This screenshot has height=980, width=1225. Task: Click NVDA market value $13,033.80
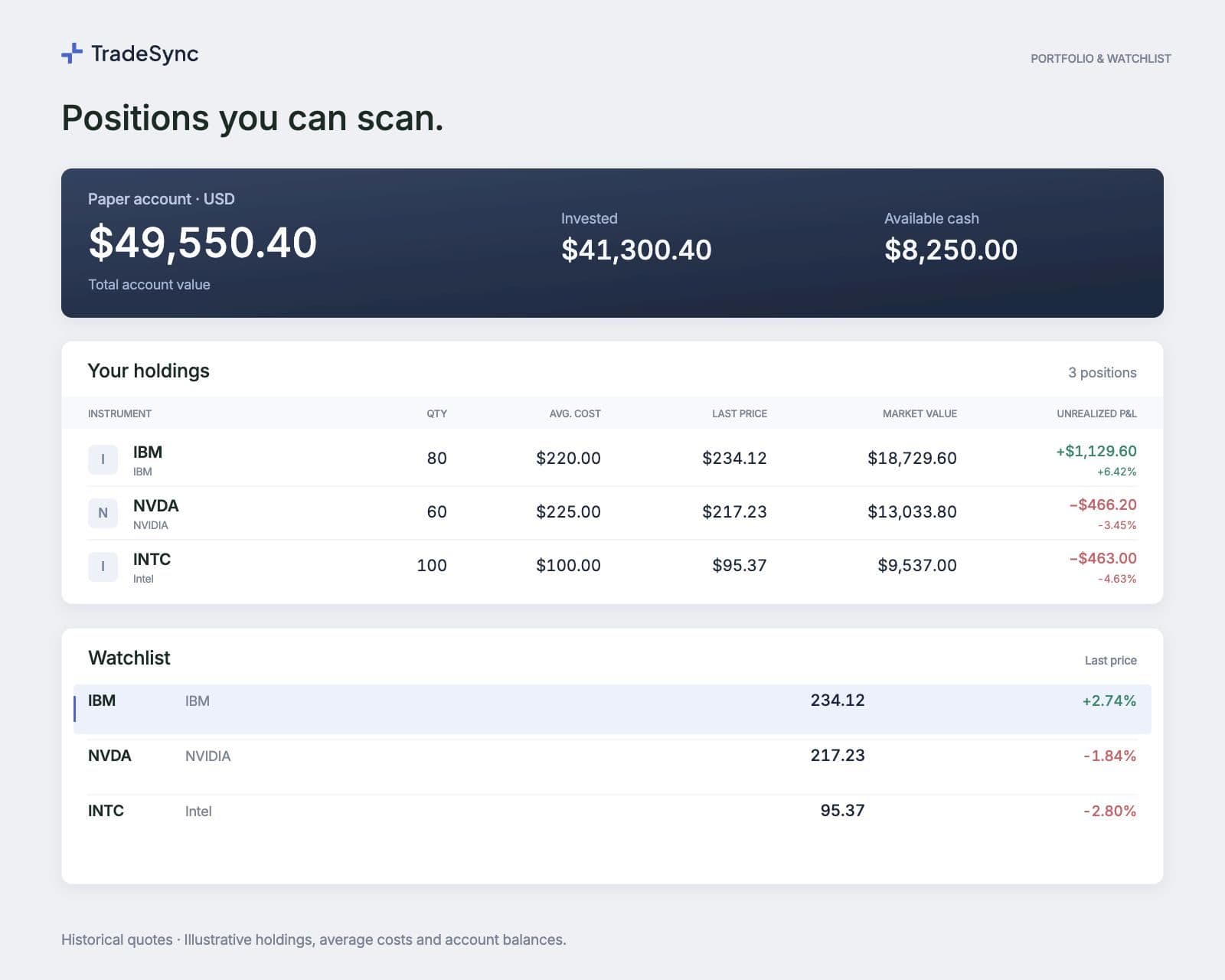pyautogui.click(x=912, y=511)
